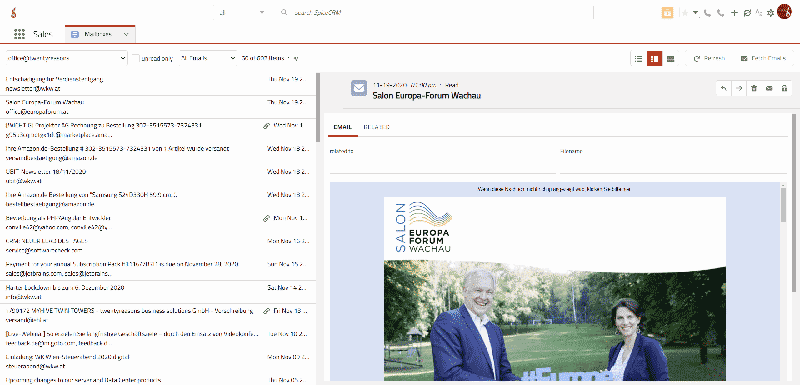Viewport: 800px width, 385px height.
Task: Click the blue Mailboxes tab icon
Action: 75,34
